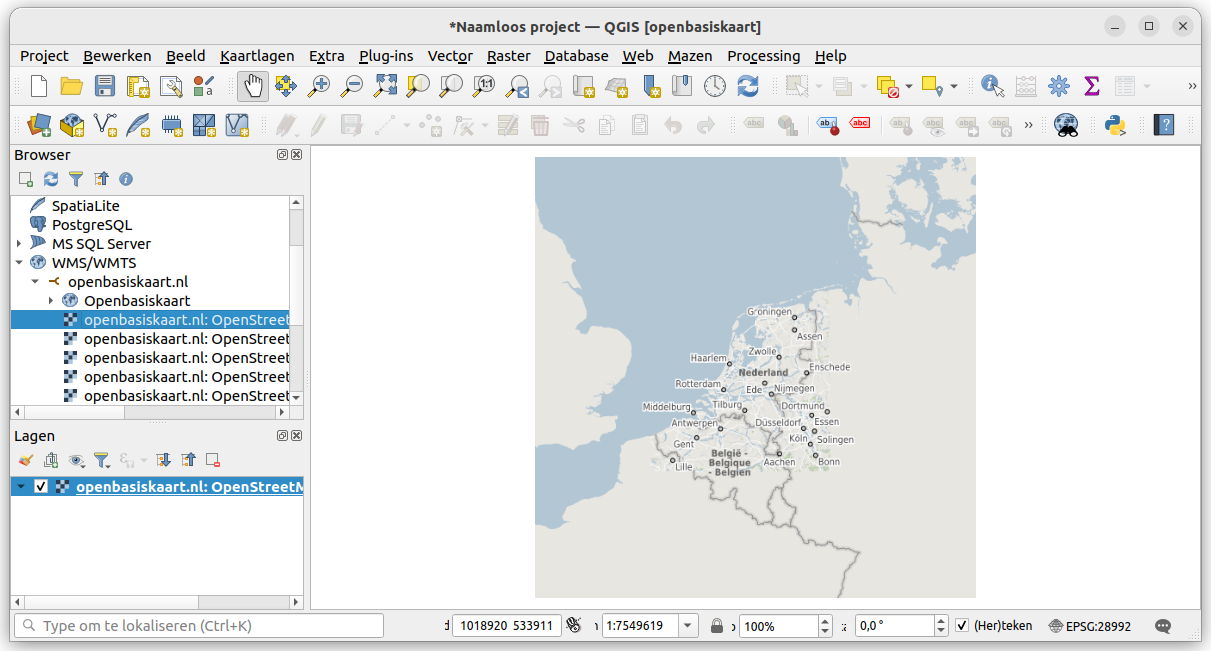Select PostgreSQL in the Browser tree

(x=92, y=225)
